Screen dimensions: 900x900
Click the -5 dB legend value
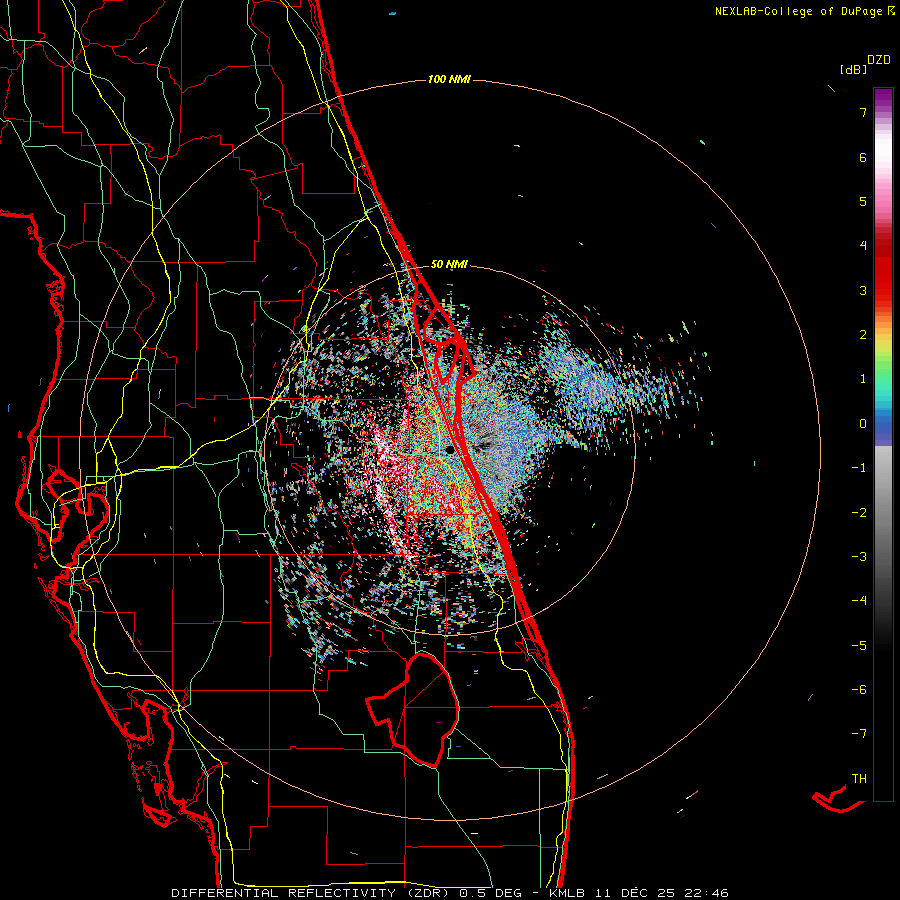click(x=859, y=646)
